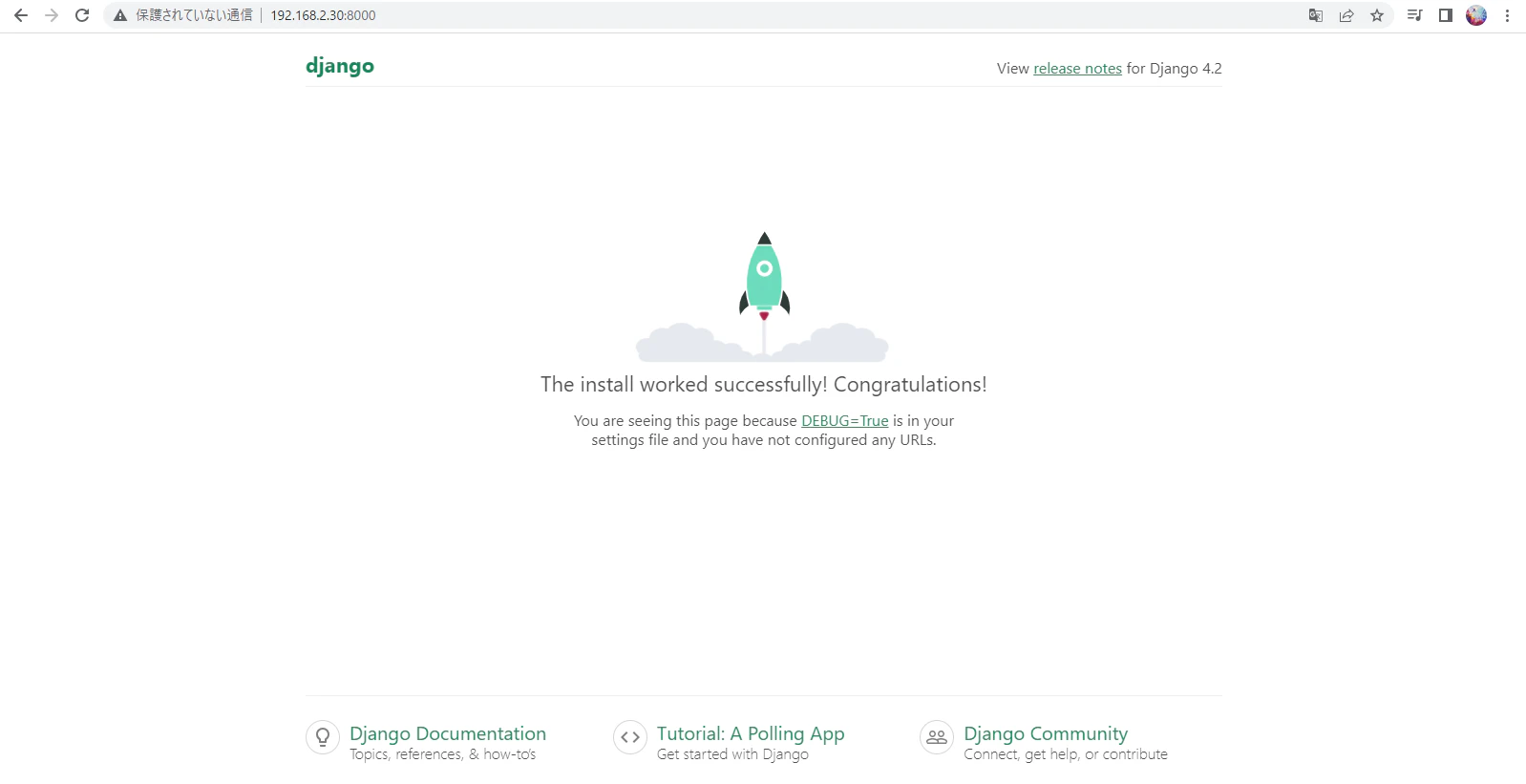
Task: Click 'Get started with Django' text
Action: tap(732, 754)
